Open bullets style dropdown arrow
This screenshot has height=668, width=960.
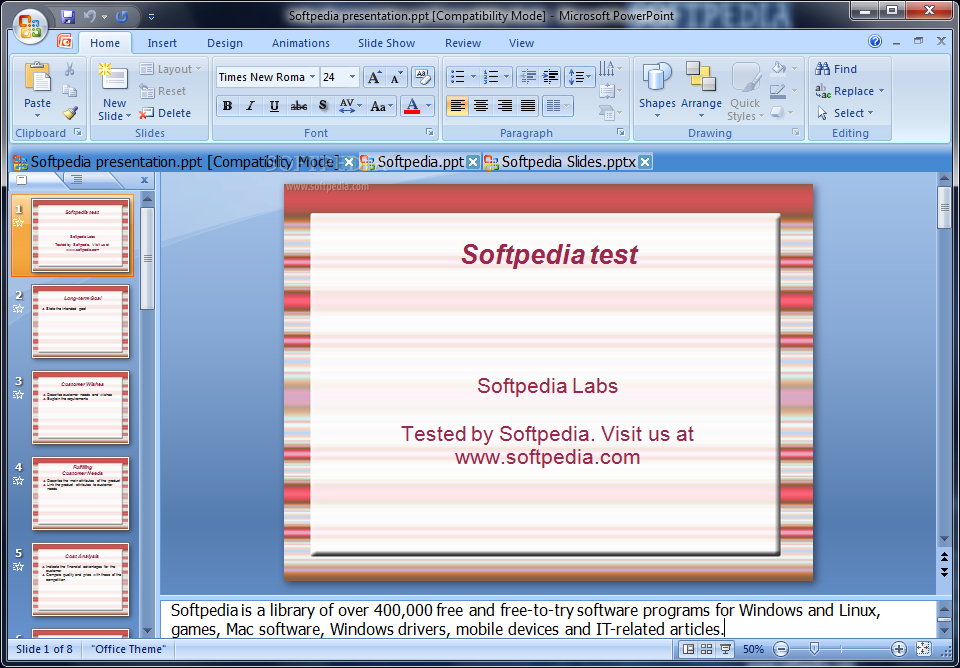coord(473,77)
